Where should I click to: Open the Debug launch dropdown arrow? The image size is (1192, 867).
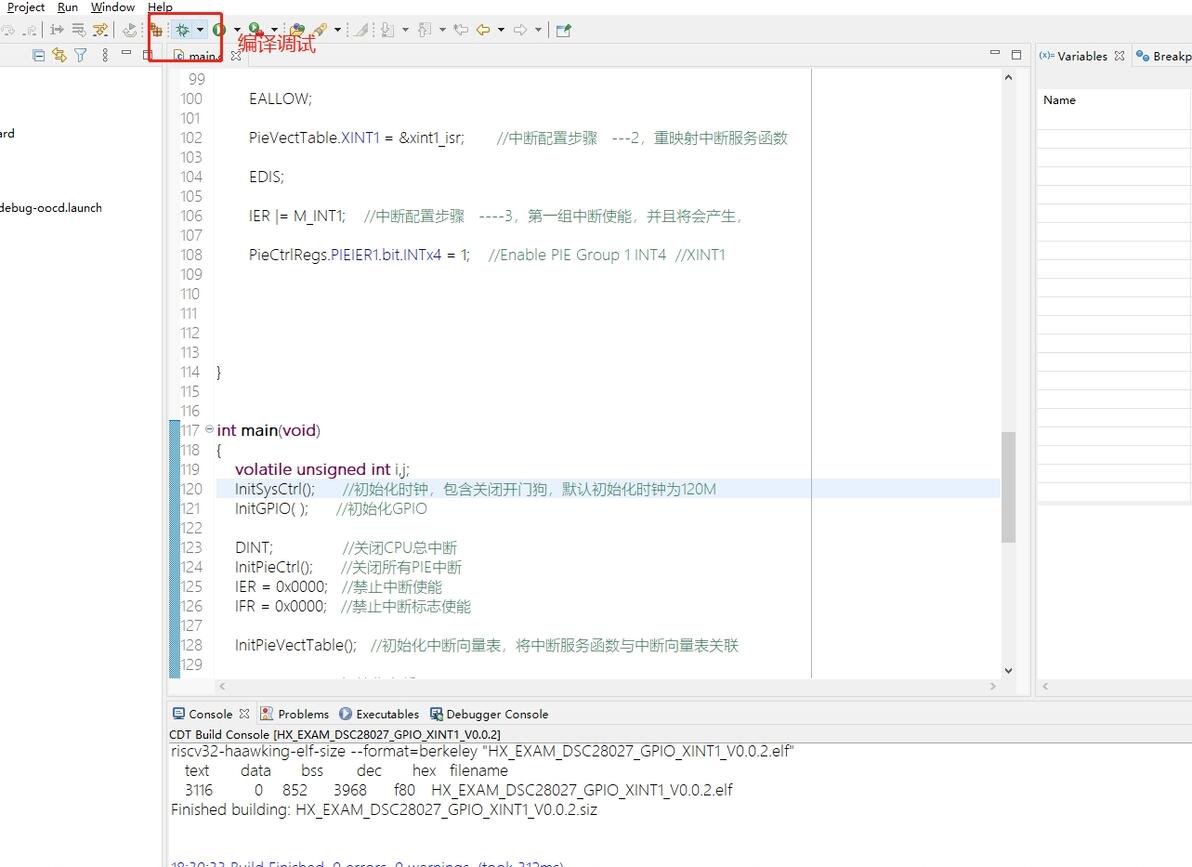pyautogui.click(x=200, y=30)
